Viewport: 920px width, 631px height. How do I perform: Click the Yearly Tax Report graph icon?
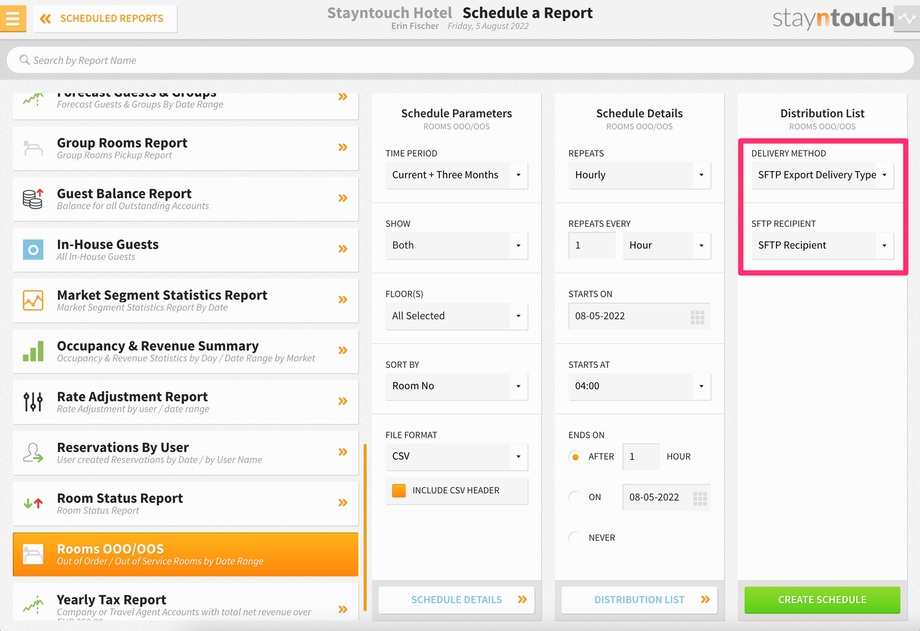[x=33, y=605]
